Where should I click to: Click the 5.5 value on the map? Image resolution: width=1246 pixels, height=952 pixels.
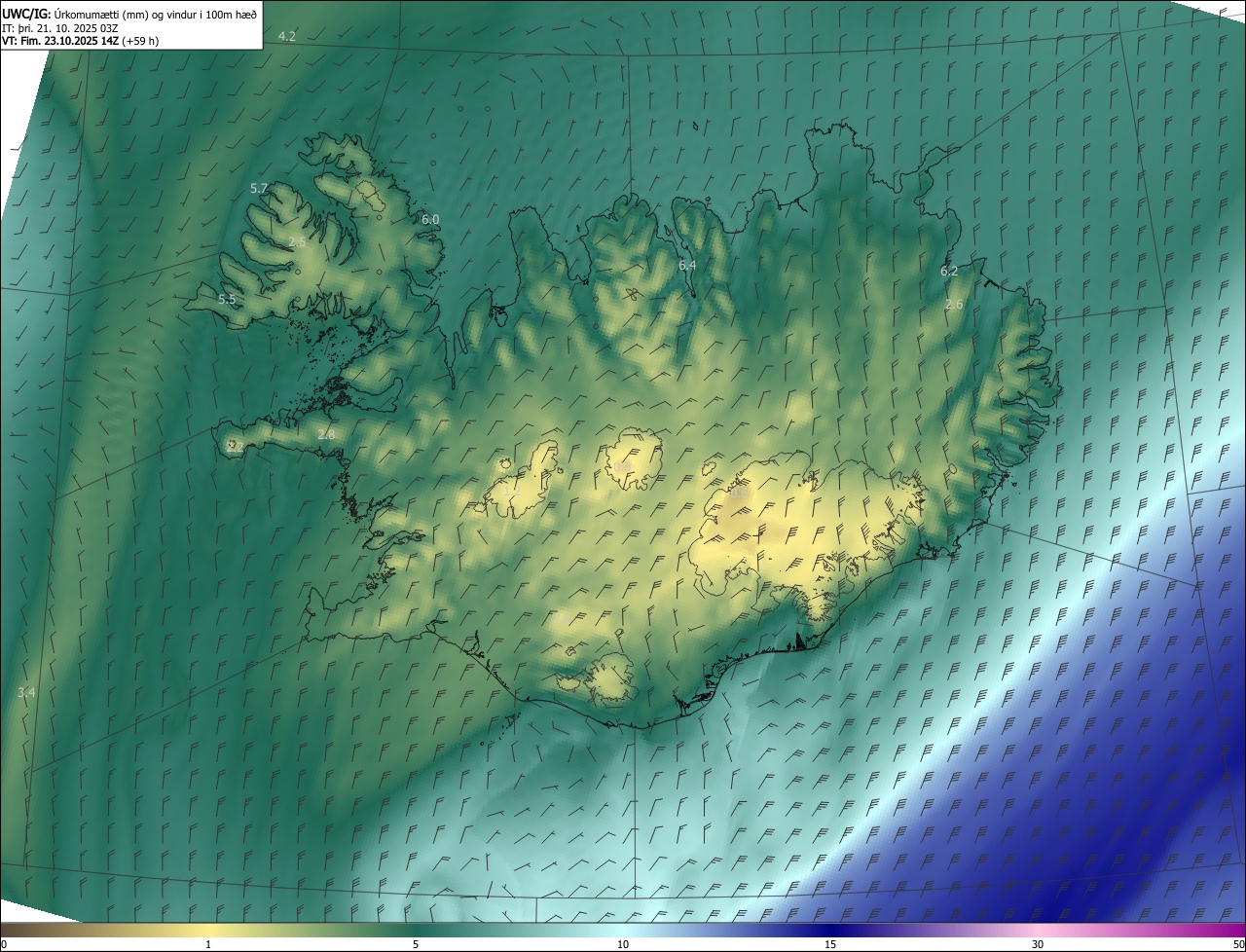point(227,299)
